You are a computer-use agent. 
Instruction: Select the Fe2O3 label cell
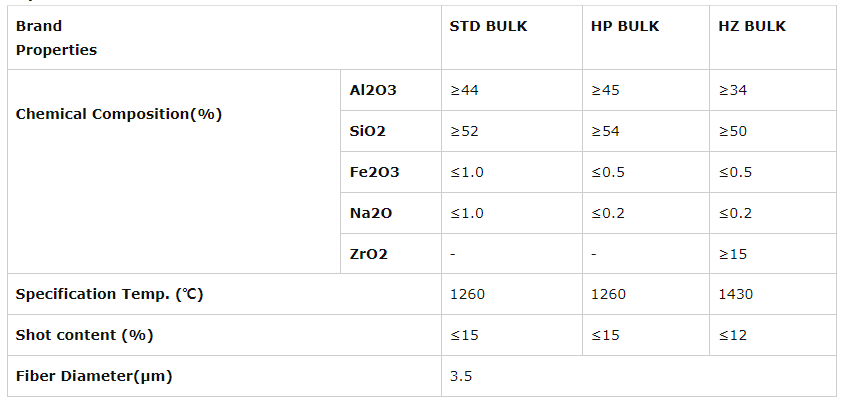pyautogui.click(x=374, y=173)
